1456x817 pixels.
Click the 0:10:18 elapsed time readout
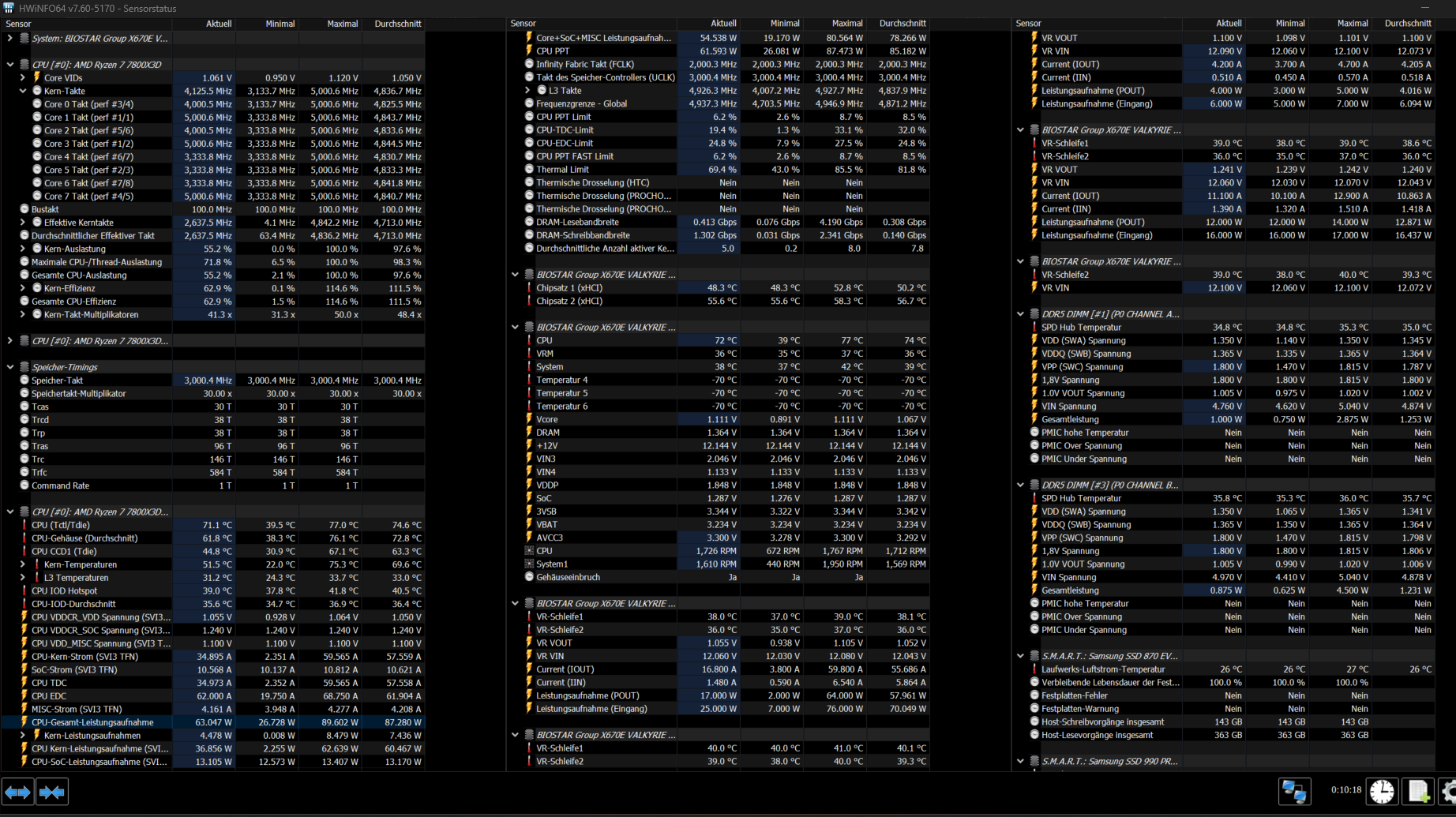pos(1346,789)
